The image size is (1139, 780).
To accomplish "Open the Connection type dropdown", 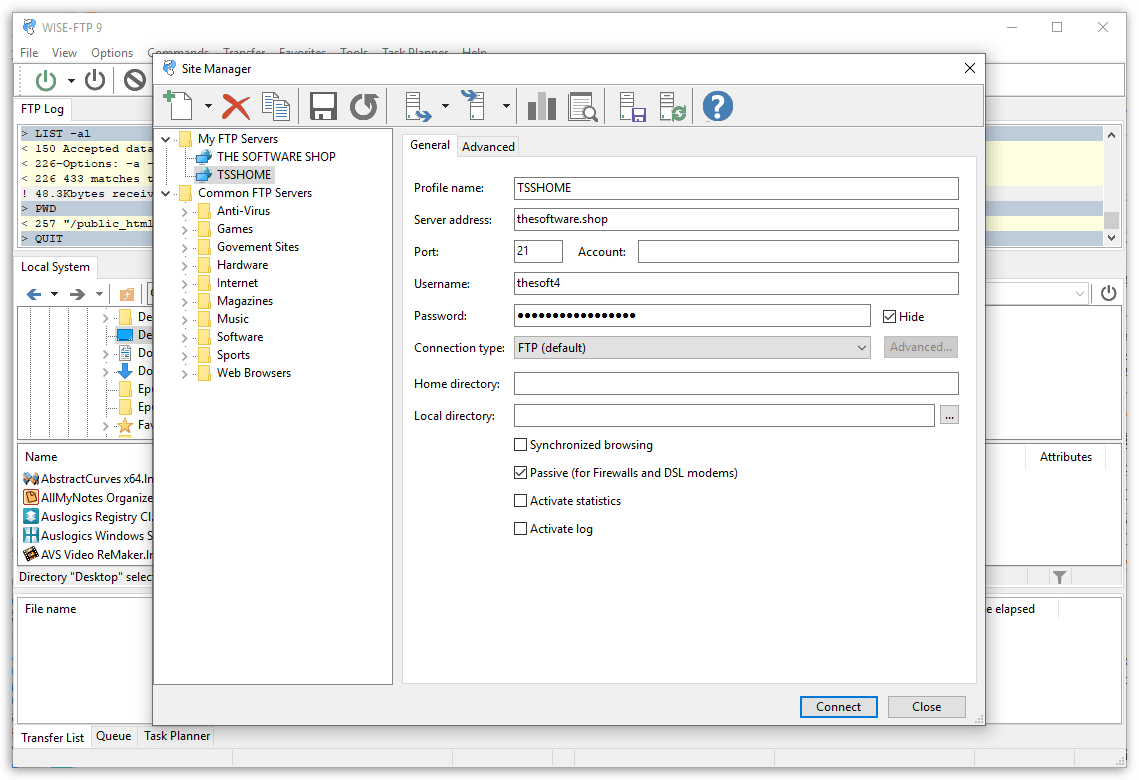I will point(692,348).
